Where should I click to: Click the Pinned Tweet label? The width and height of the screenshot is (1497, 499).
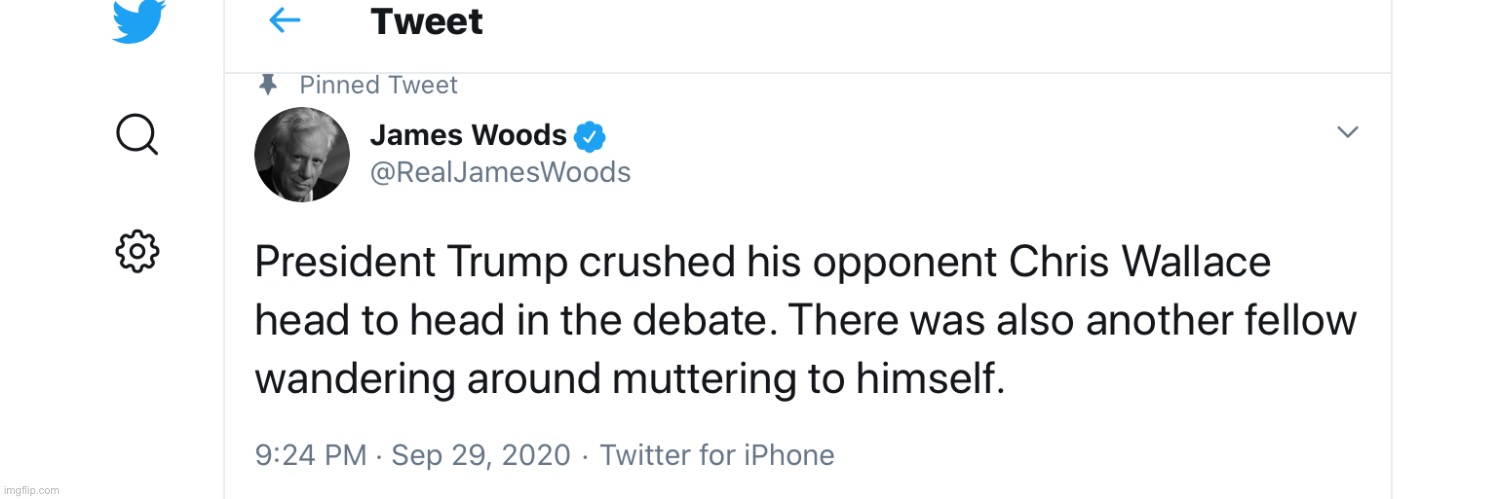pyautogui.click(x=378, y=85)
